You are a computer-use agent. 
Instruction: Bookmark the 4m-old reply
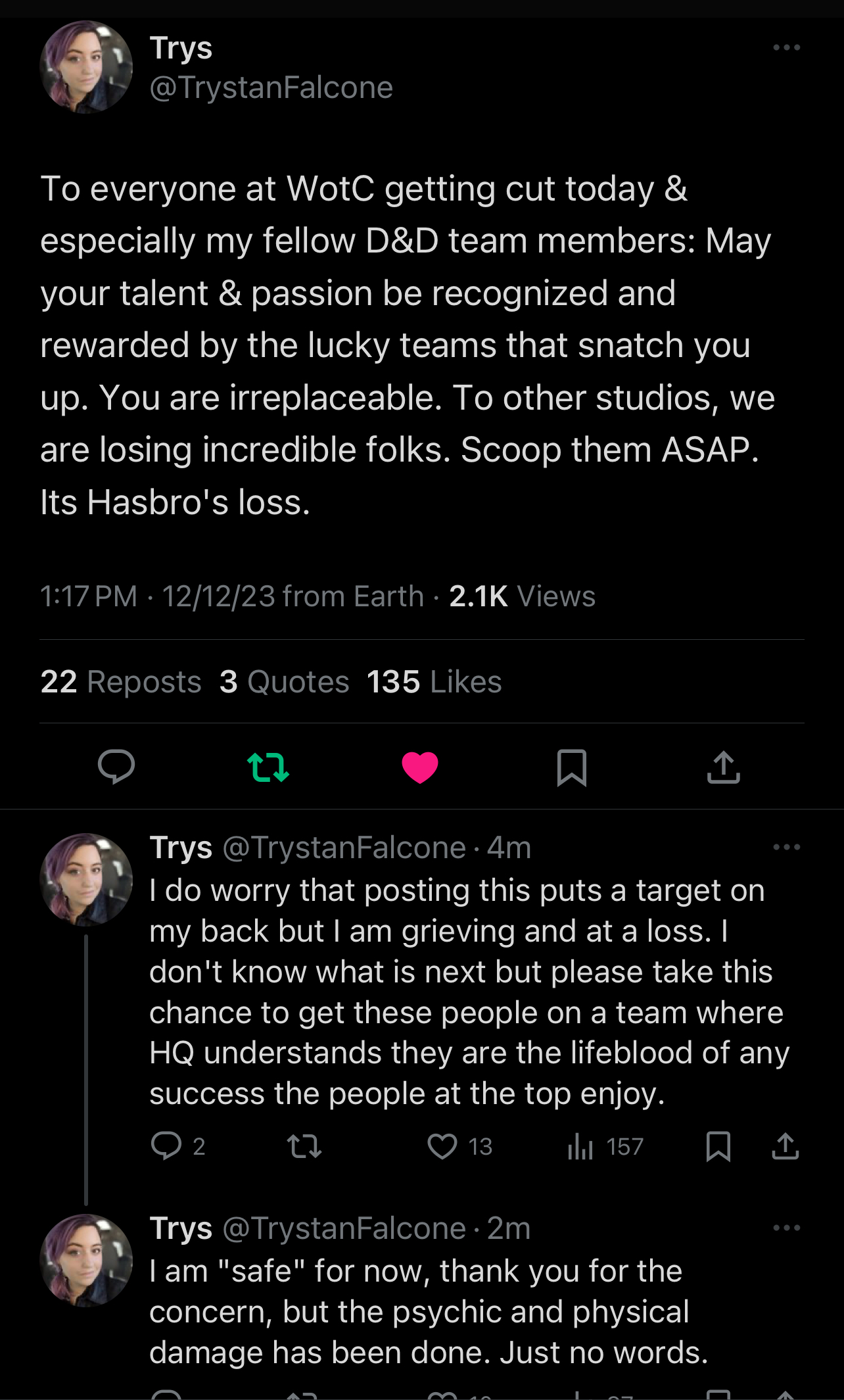718,1146
